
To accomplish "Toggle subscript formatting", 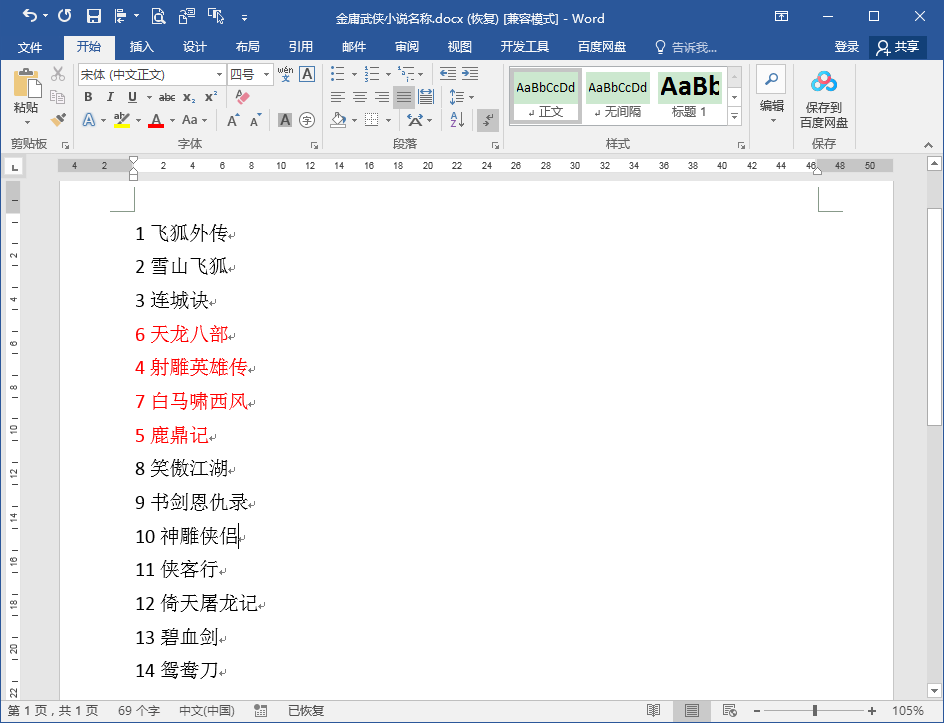I will [189, 97].
